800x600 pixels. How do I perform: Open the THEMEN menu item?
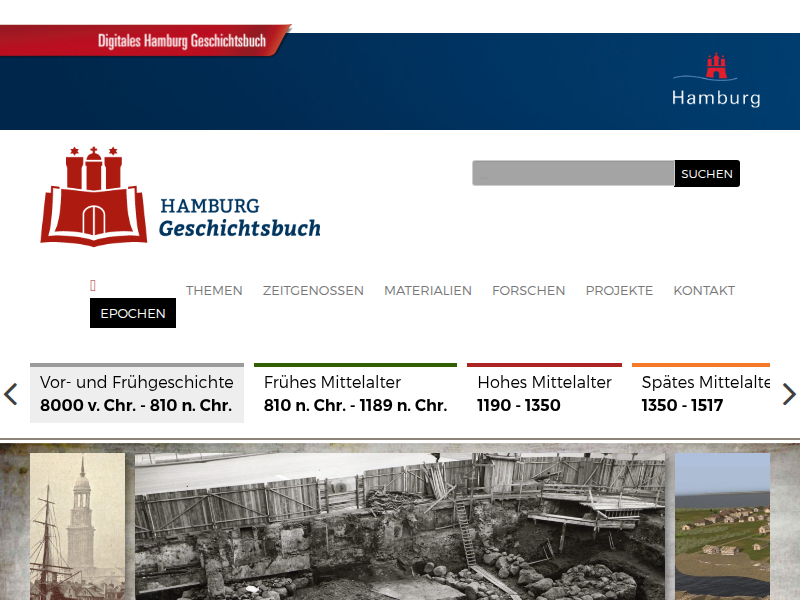[214, 290]
